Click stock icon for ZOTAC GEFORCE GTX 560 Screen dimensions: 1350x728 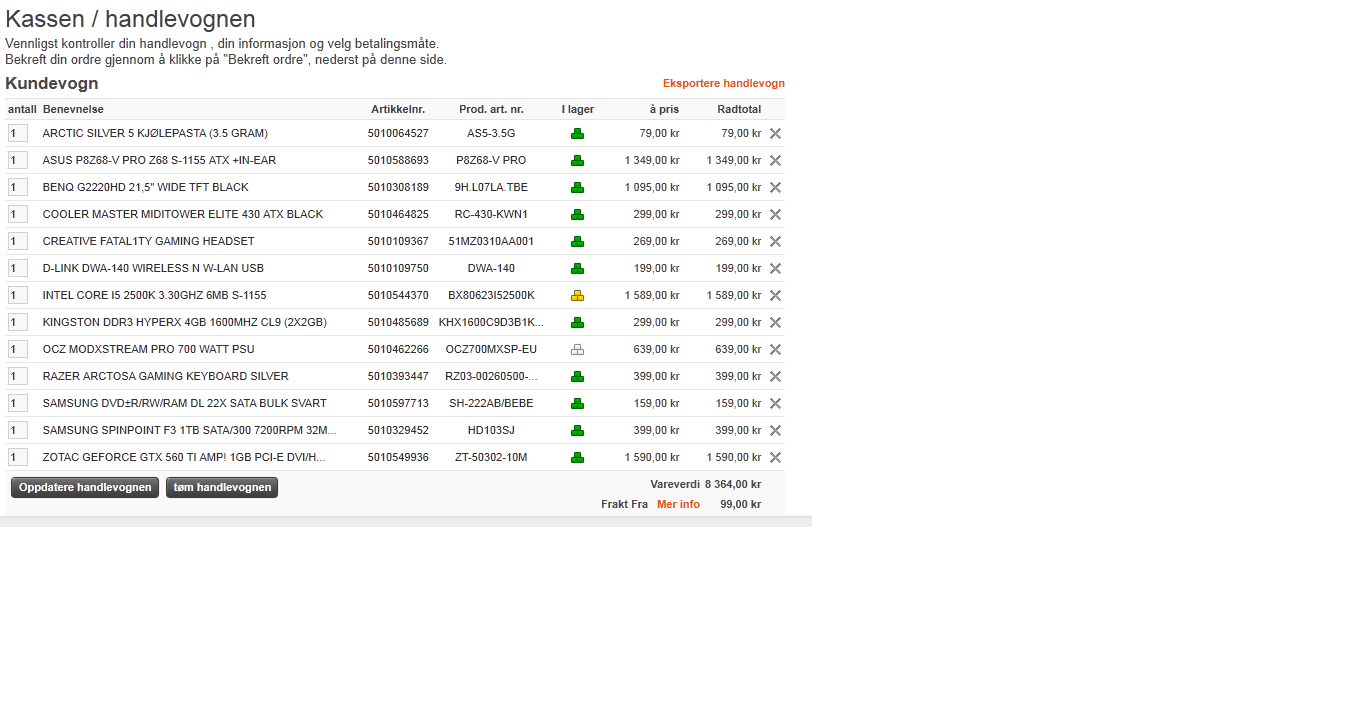click(x=577, y=457)
